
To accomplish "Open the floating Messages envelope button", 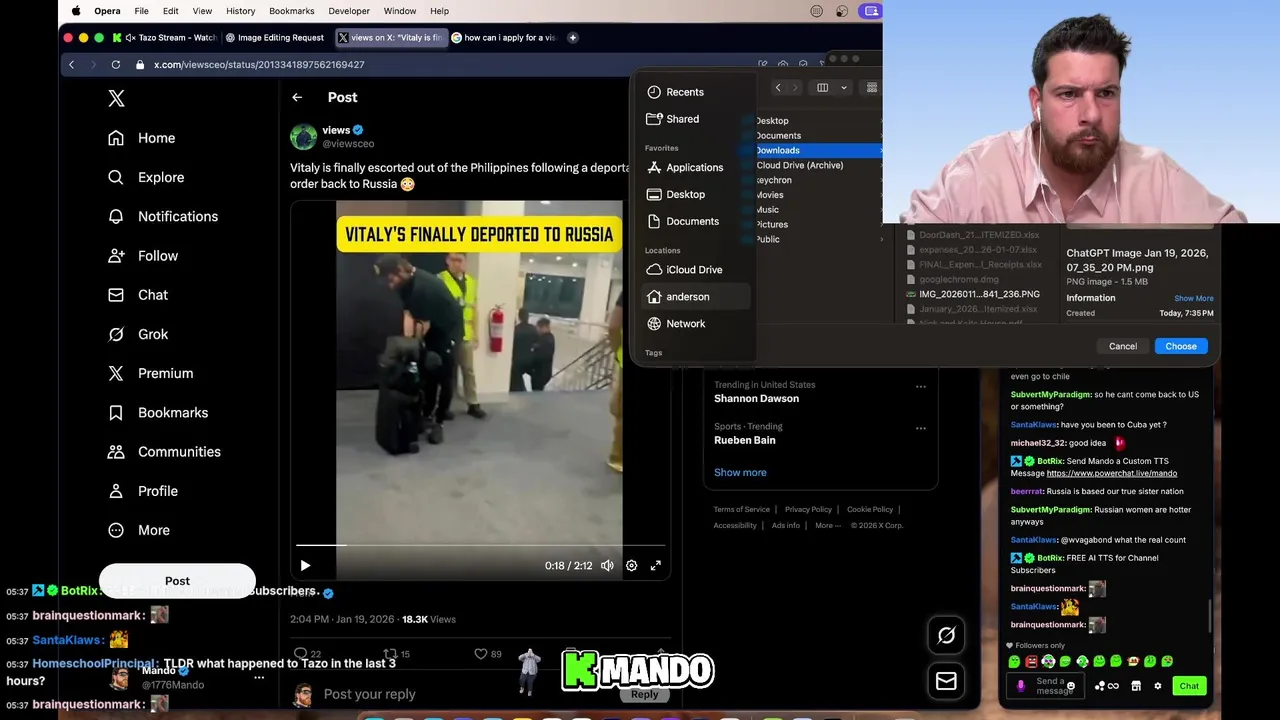I will 946,681.
